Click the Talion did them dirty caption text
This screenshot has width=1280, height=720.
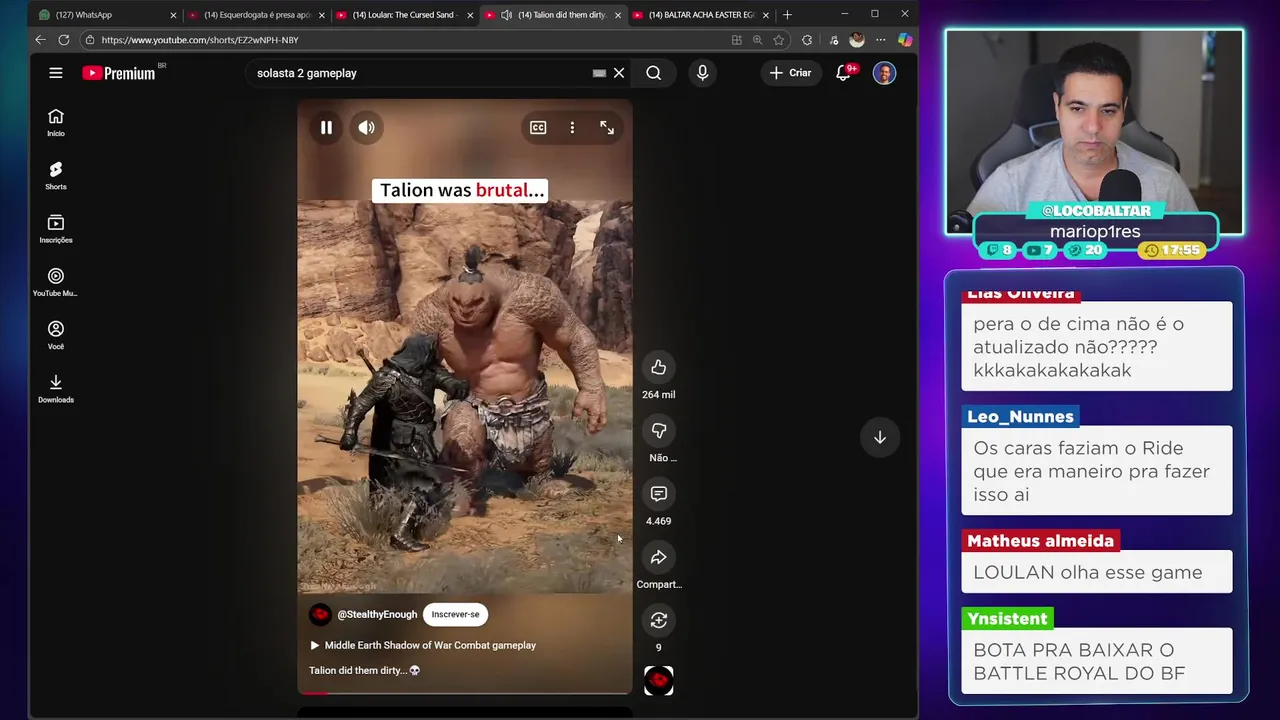pos(364,670)
